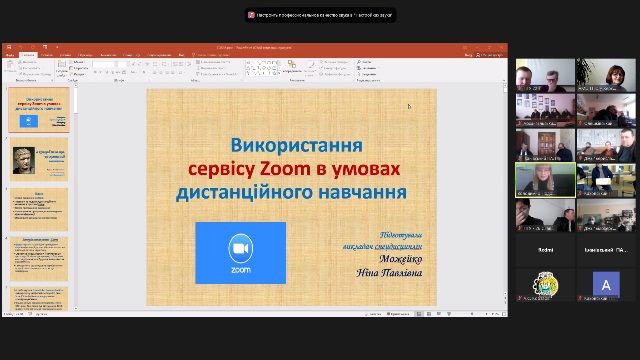This screenshot has height=360, width=640.
Task: Copy selection using the ribbon Copy icon
Action: (x=29, y=68)
